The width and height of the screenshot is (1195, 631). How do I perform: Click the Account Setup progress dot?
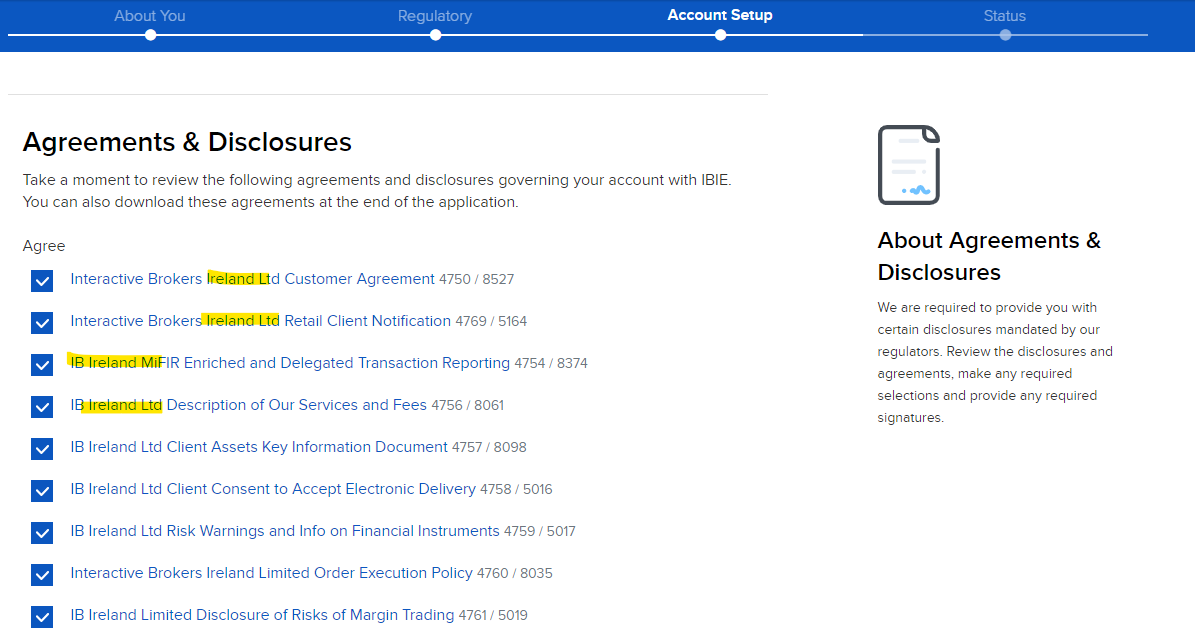pyautogui.click(x=720, y=35)
